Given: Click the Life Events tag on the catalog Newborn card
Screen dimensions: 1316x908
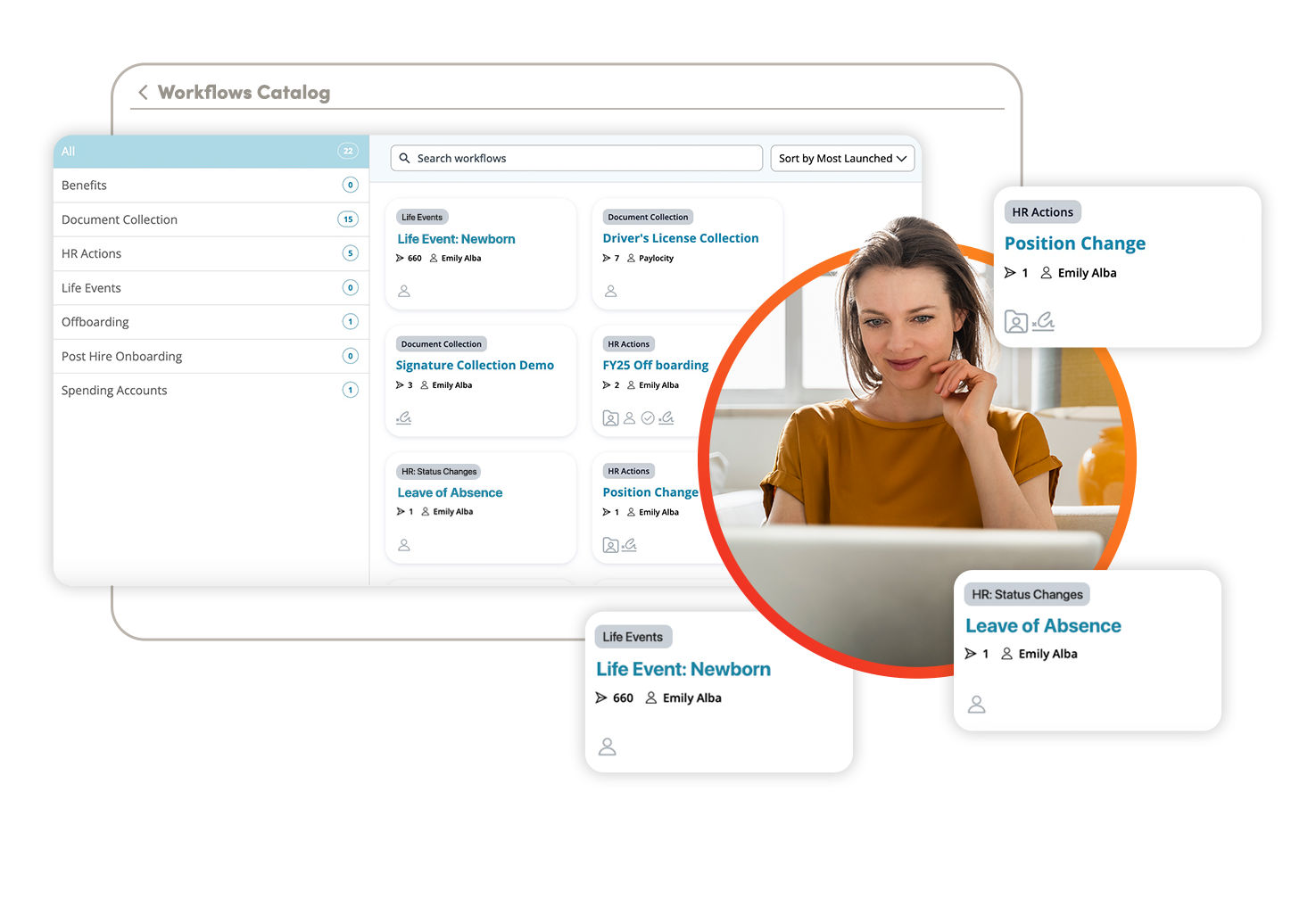Looking at the screenshot, I should 422,217.
